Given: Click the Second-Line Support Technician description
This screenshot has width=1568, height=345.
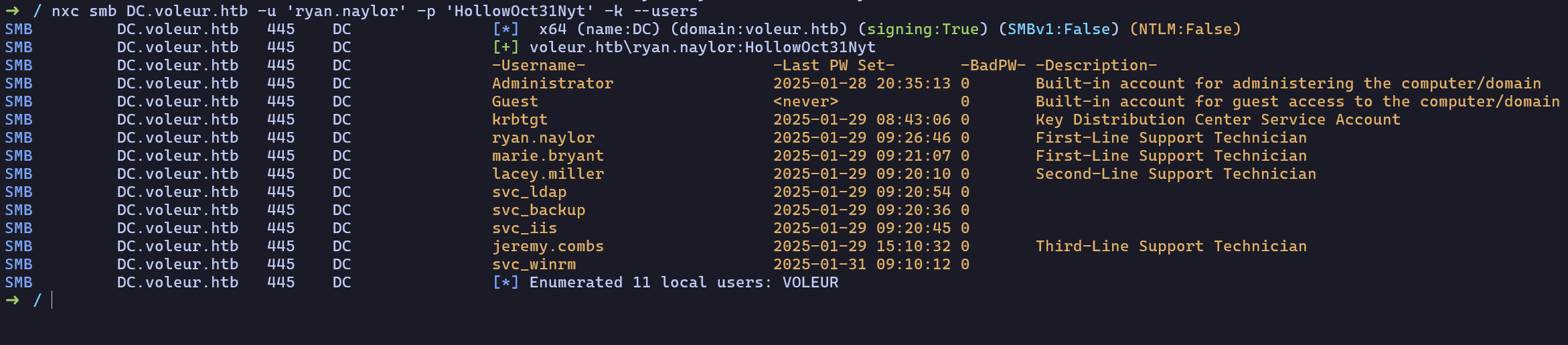Looking at the screenshot, I should 1176,174.
